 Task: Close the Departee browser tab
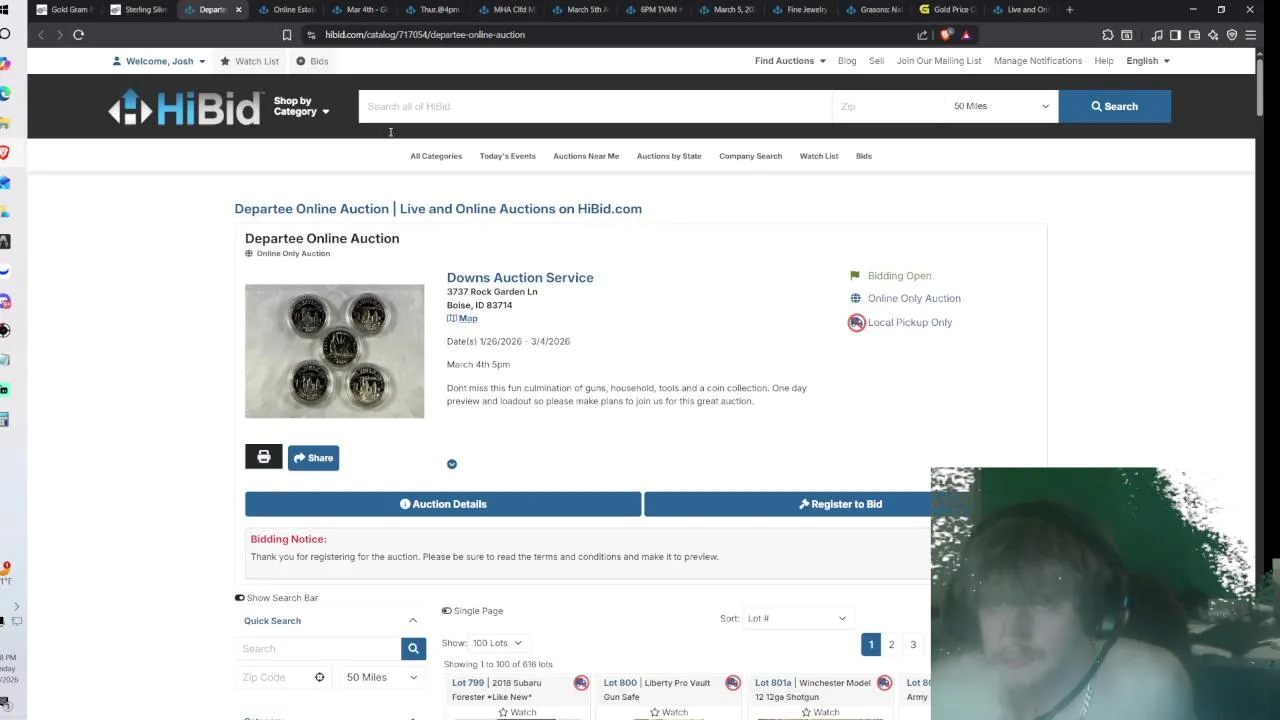click(238, 10)
